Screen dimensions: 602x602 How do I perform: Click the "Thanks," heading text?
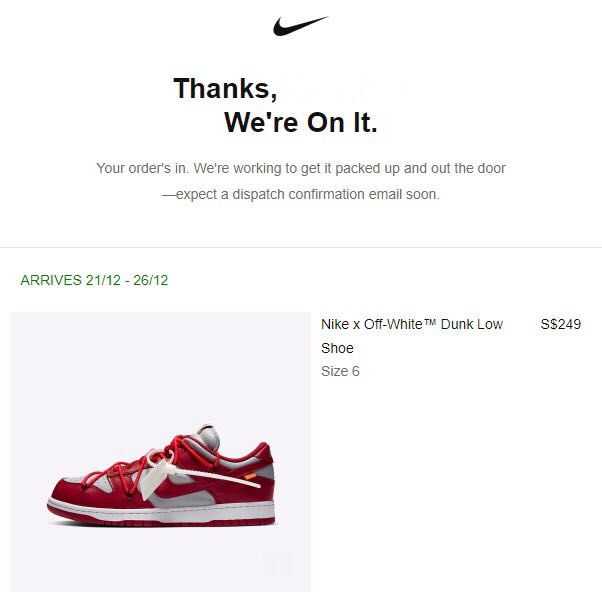point(225,88)
